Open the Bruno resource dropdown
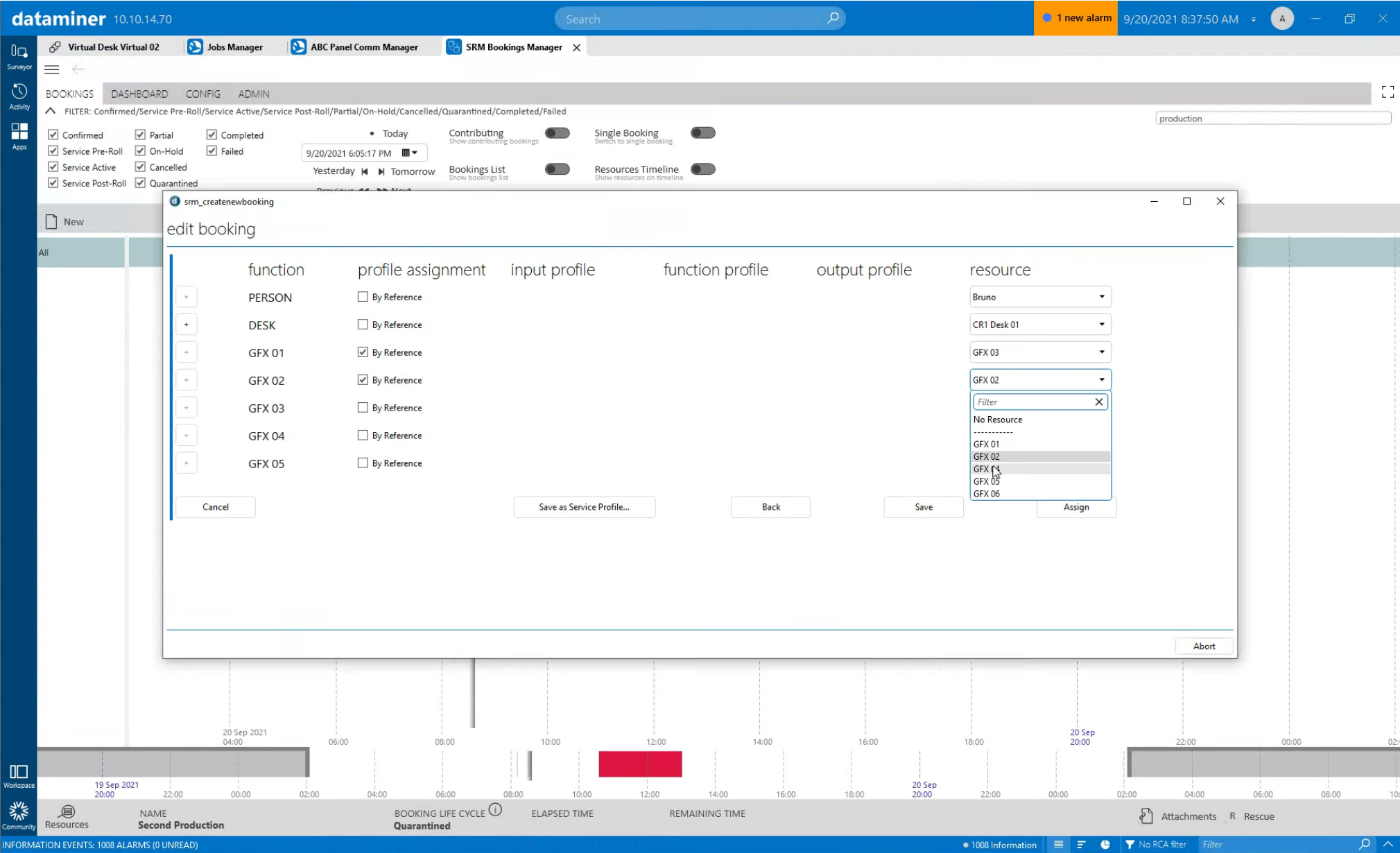The width and height of the screenshot is (1400, 853). pyautogui.click(x=1040, y=297)
